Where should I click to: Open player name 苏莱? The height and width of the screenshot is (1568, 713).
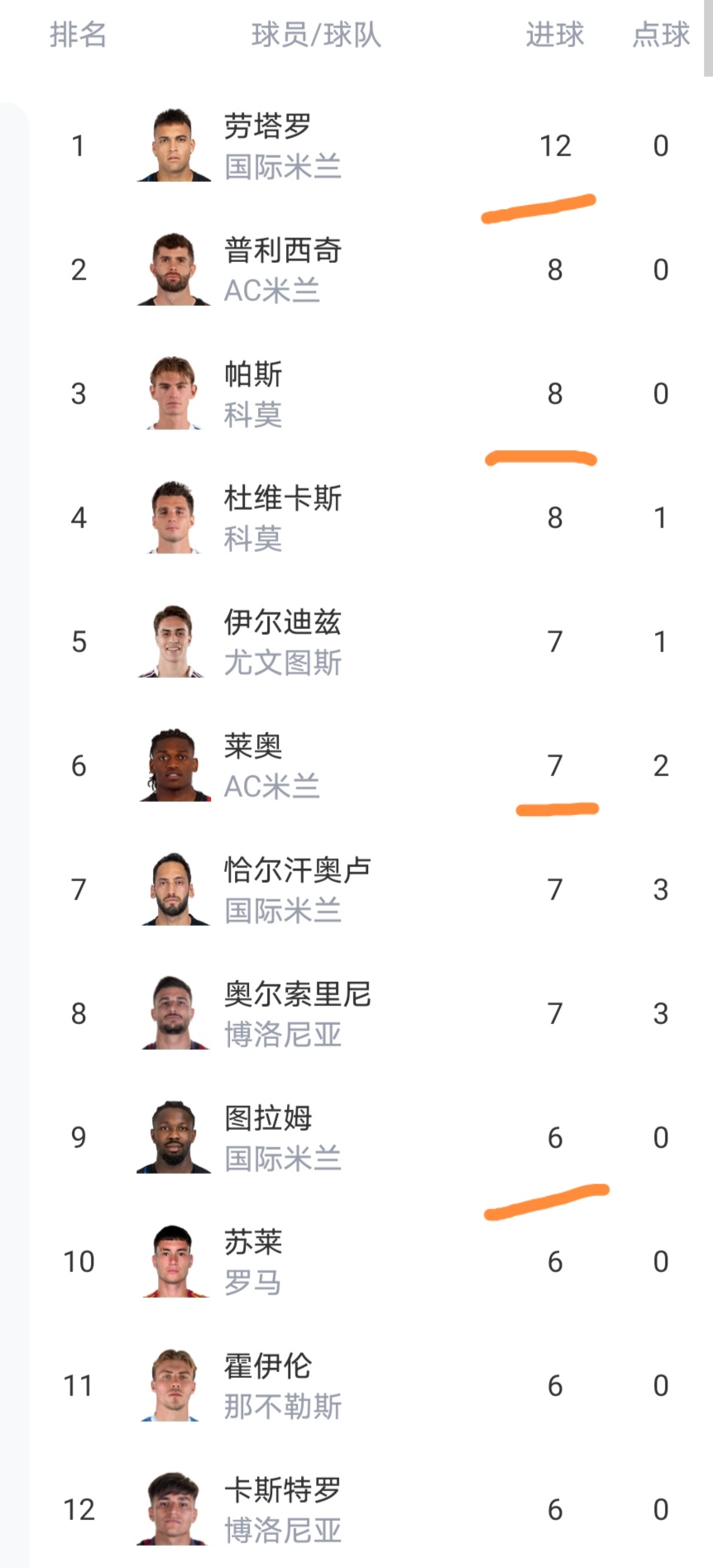[253, 1242]
